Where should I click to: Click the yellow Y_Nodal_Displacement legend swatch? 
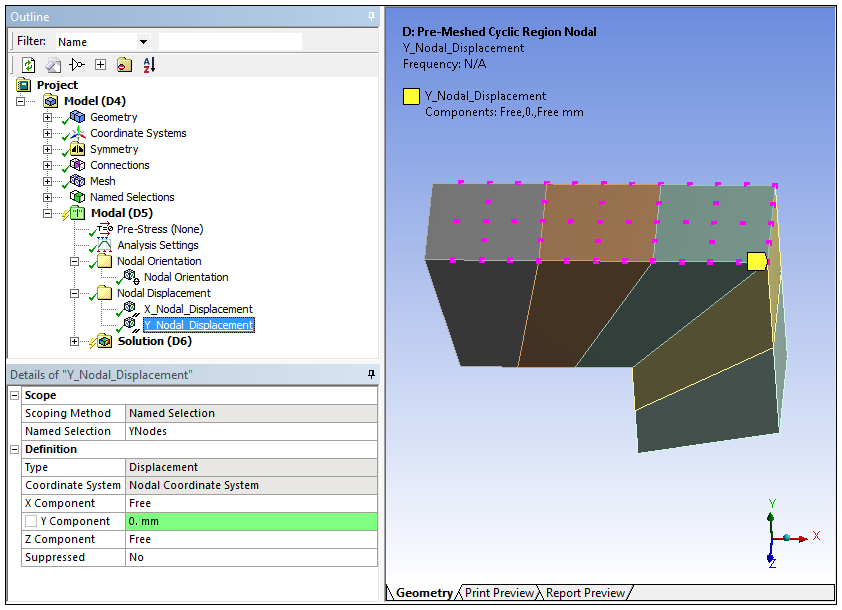(411, 97)
